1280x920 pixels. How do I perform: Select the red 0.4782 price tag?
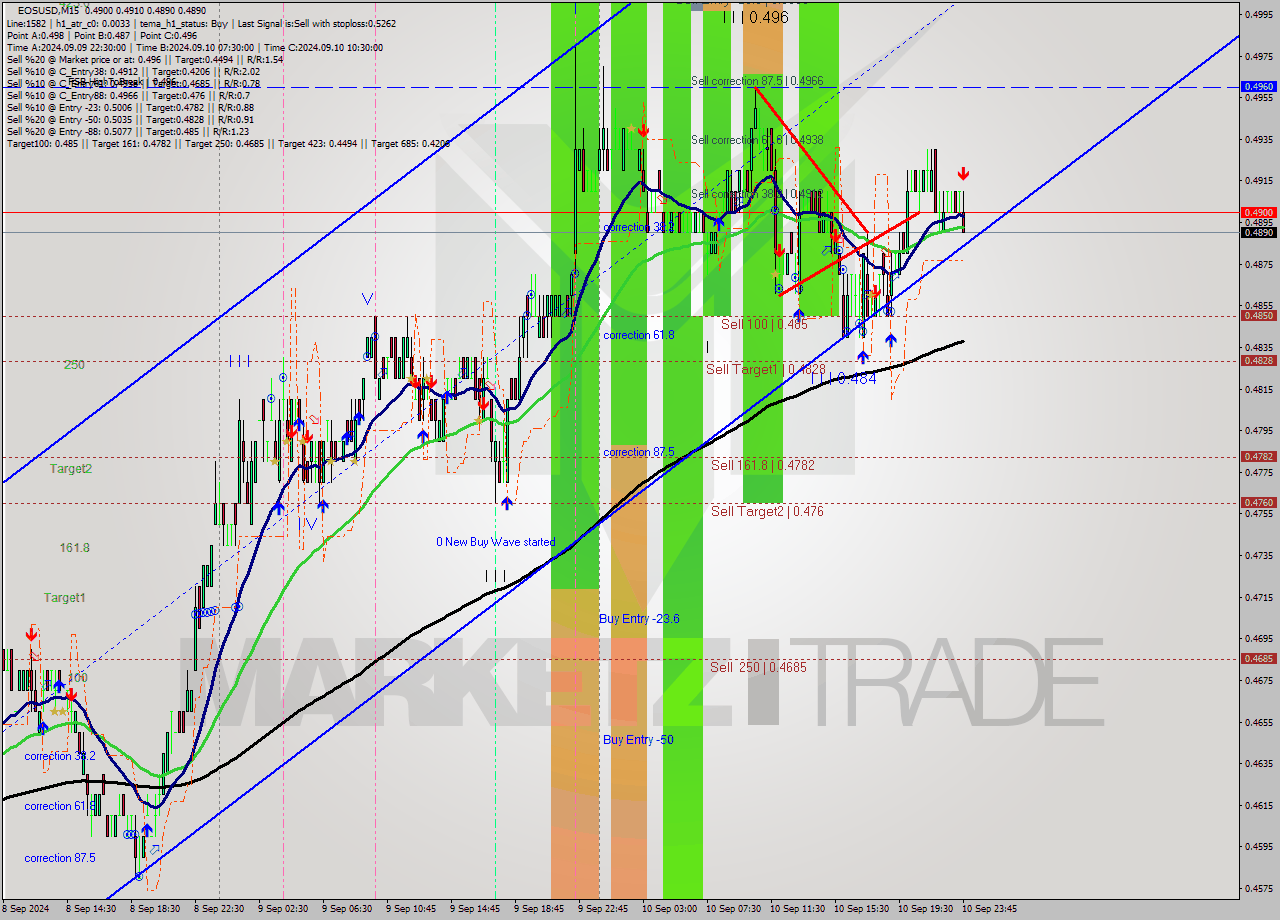coord(1258,457)
